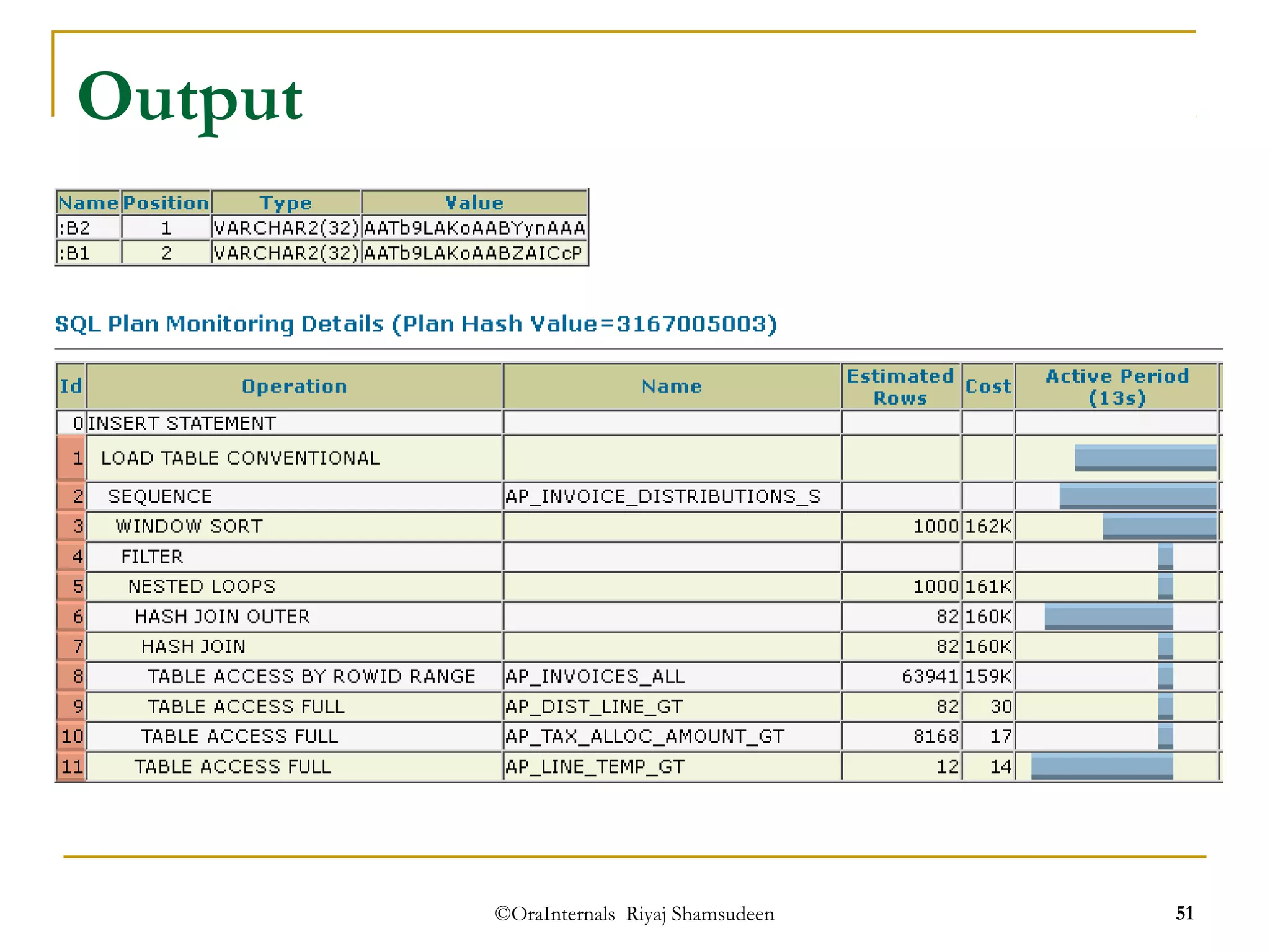
Task: Click the '63941' estimated rows cell
Action: click(900, 676)
